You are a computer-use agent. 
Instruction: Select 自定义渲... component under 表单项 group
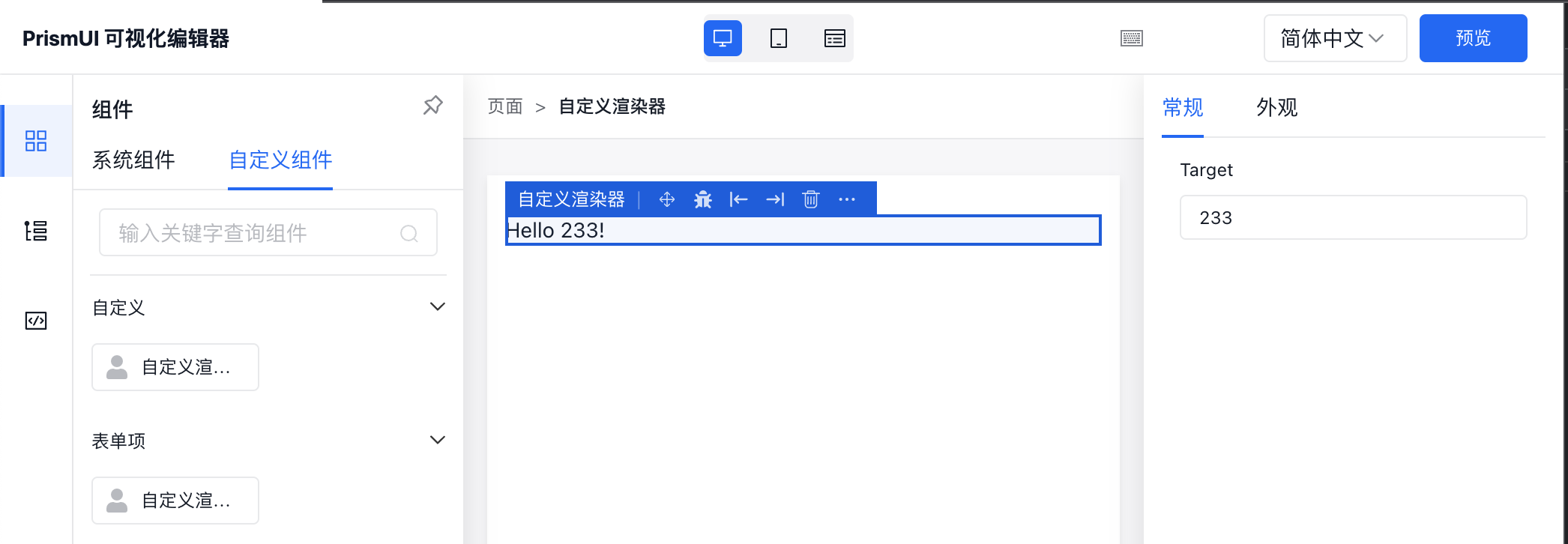tap(175, 501)
